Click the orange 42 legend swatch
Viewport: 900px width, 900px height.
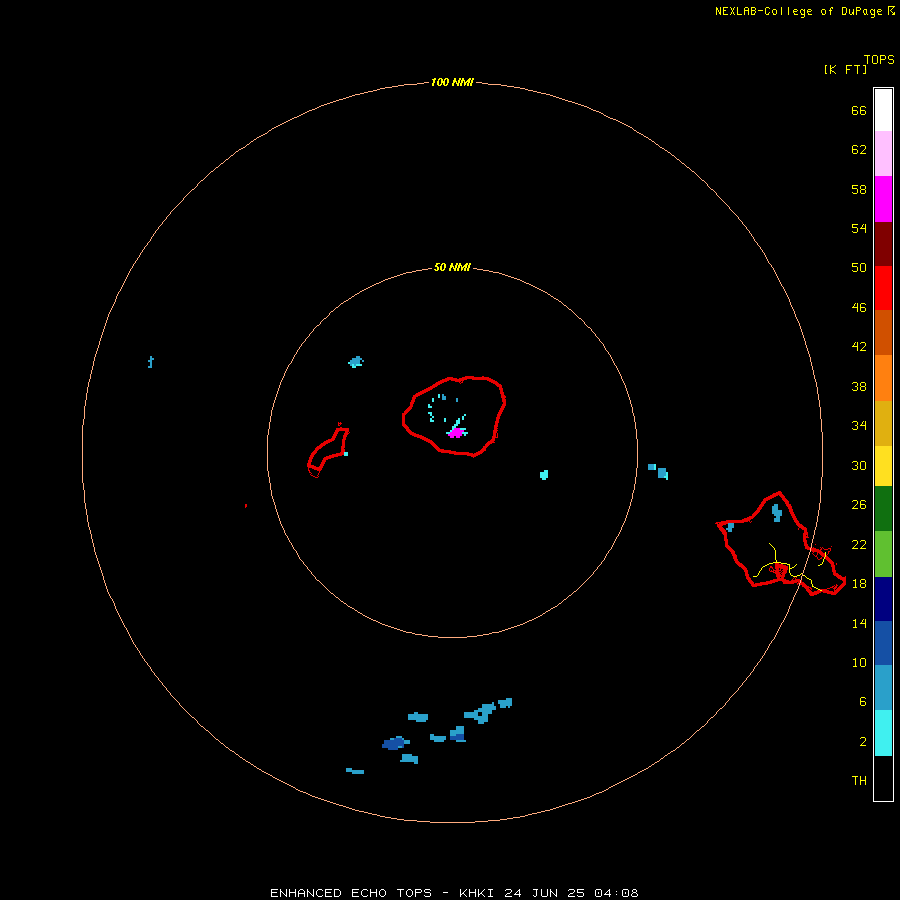coord(883,378)
